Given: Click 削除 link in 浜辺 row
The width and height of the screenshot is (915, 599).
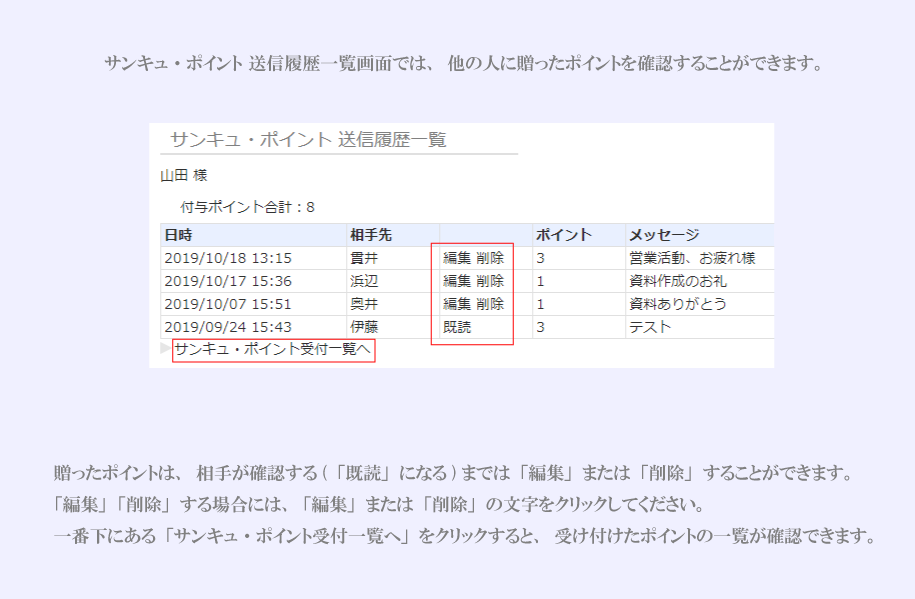Looking at the screenshot, I should point(490,281).
